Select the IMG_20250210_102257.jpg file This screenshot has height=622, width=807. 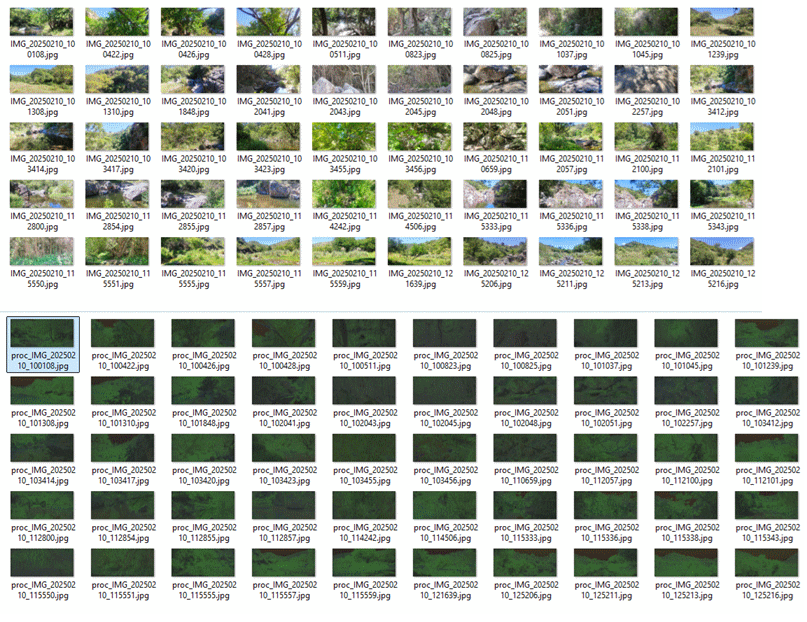coord(646,80)
